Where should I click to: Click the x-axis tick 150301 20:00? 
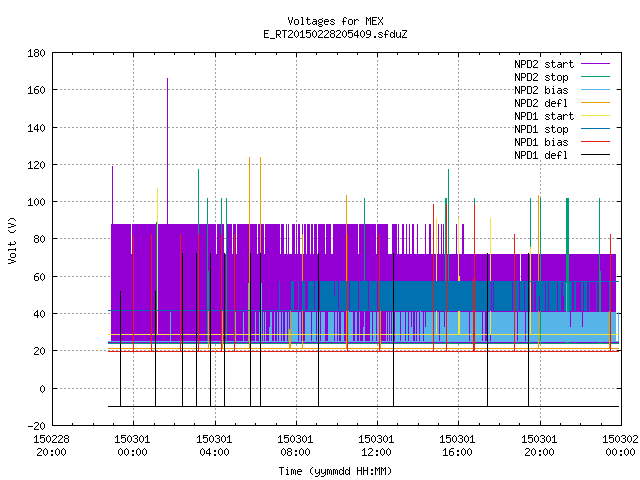[539, 446]
